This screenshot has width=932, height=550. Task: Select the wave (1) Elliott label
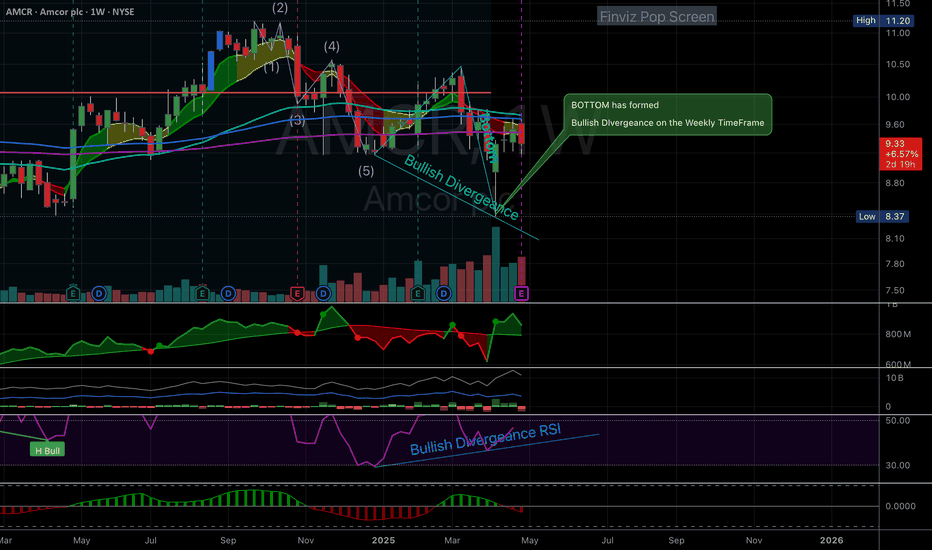pyautogui.click(x=272, y=67)
